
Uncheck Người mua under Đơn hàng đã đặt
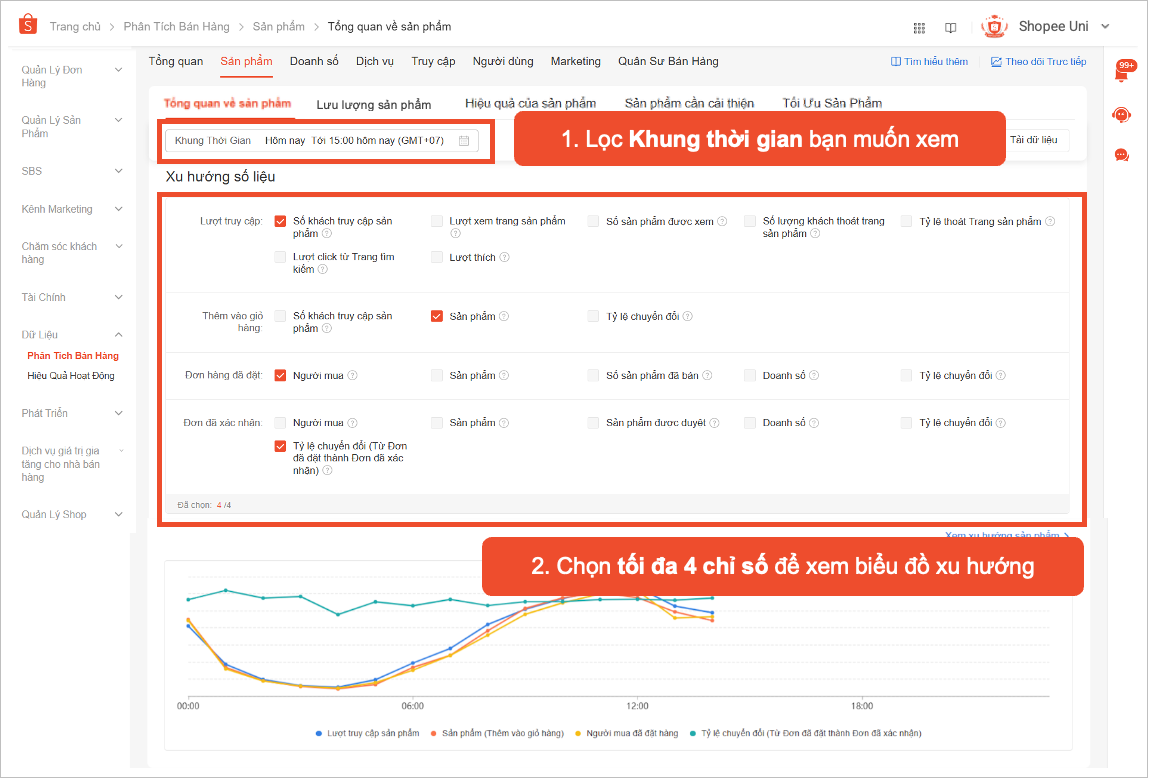click(x=281, y=375)
